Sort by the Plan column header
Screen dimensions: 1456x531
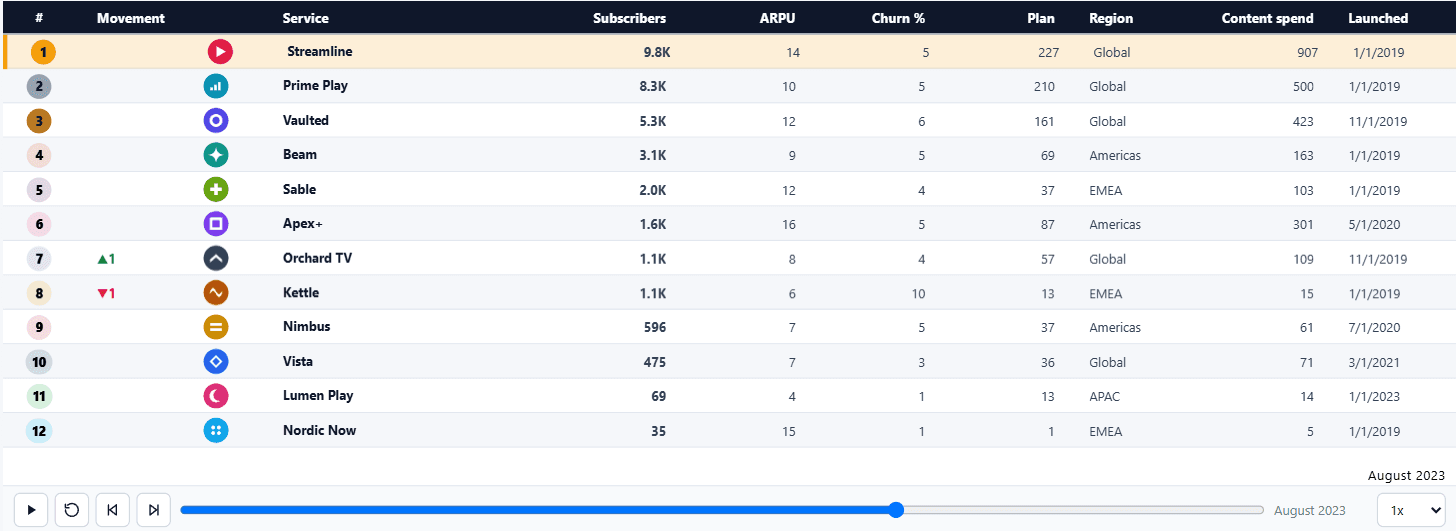pos(1041,18)
